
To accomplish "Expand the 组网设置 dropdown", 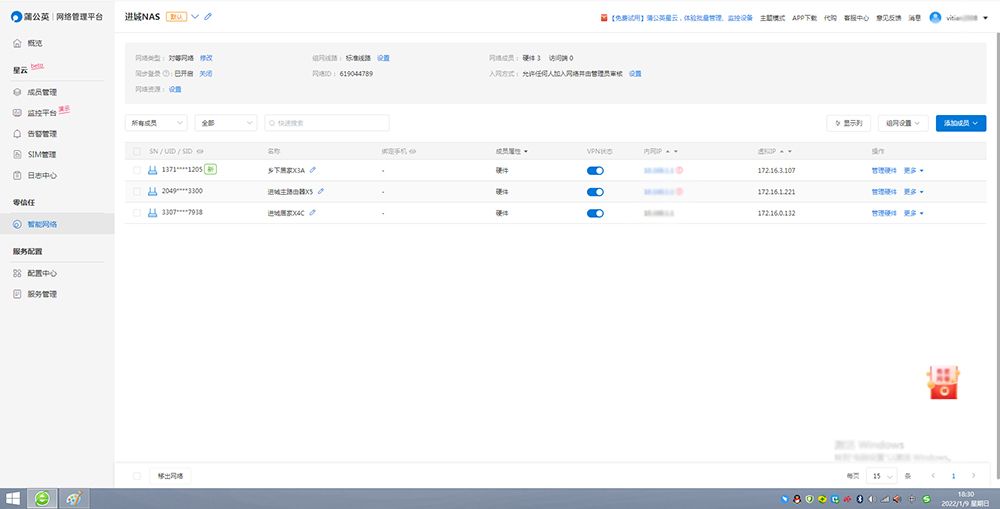I will click(904, 123).
